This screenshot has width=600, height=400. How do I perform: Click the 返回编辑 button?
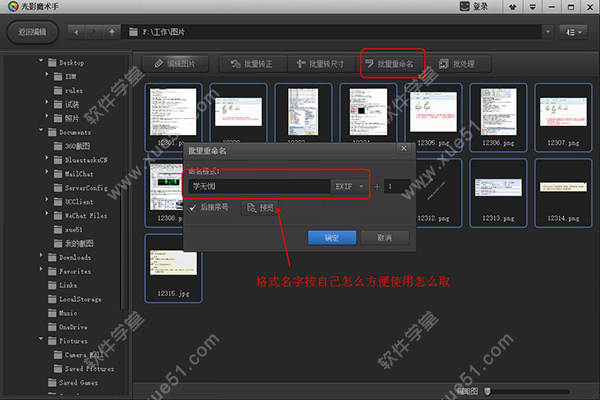[33, 32]
